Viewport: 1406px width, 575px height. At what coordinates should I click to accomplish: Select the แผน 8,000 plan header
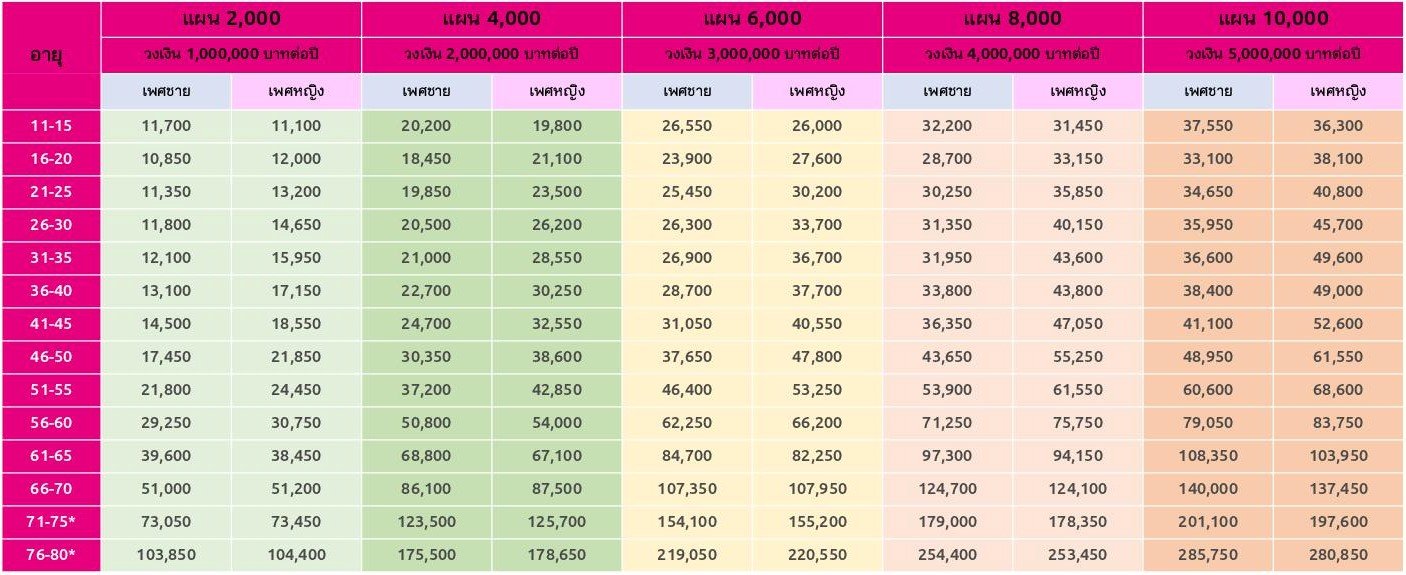[1012, 18]
